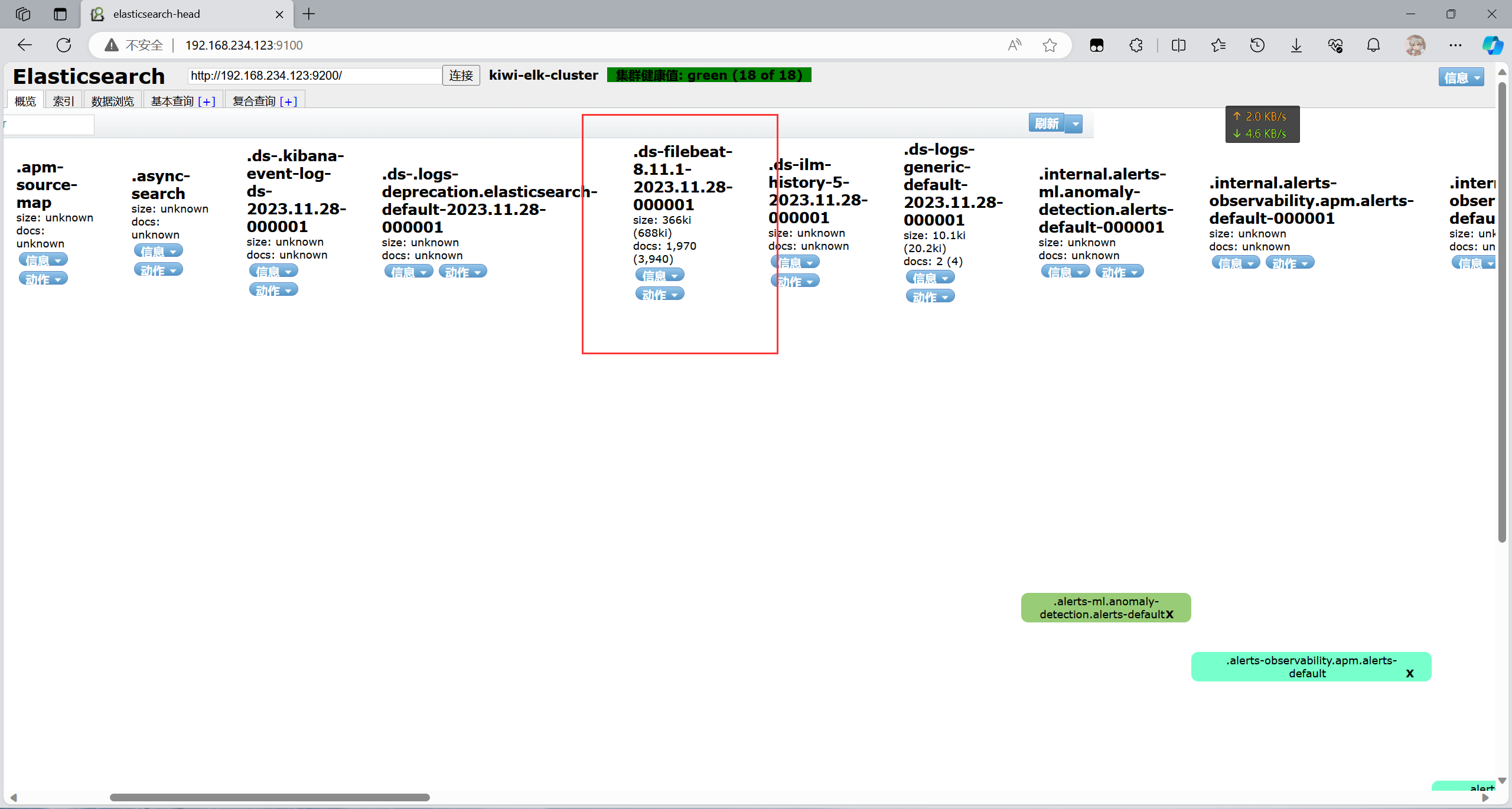Add page to favorites star icon
The image size is (1512, 809).
[1050, 45]
